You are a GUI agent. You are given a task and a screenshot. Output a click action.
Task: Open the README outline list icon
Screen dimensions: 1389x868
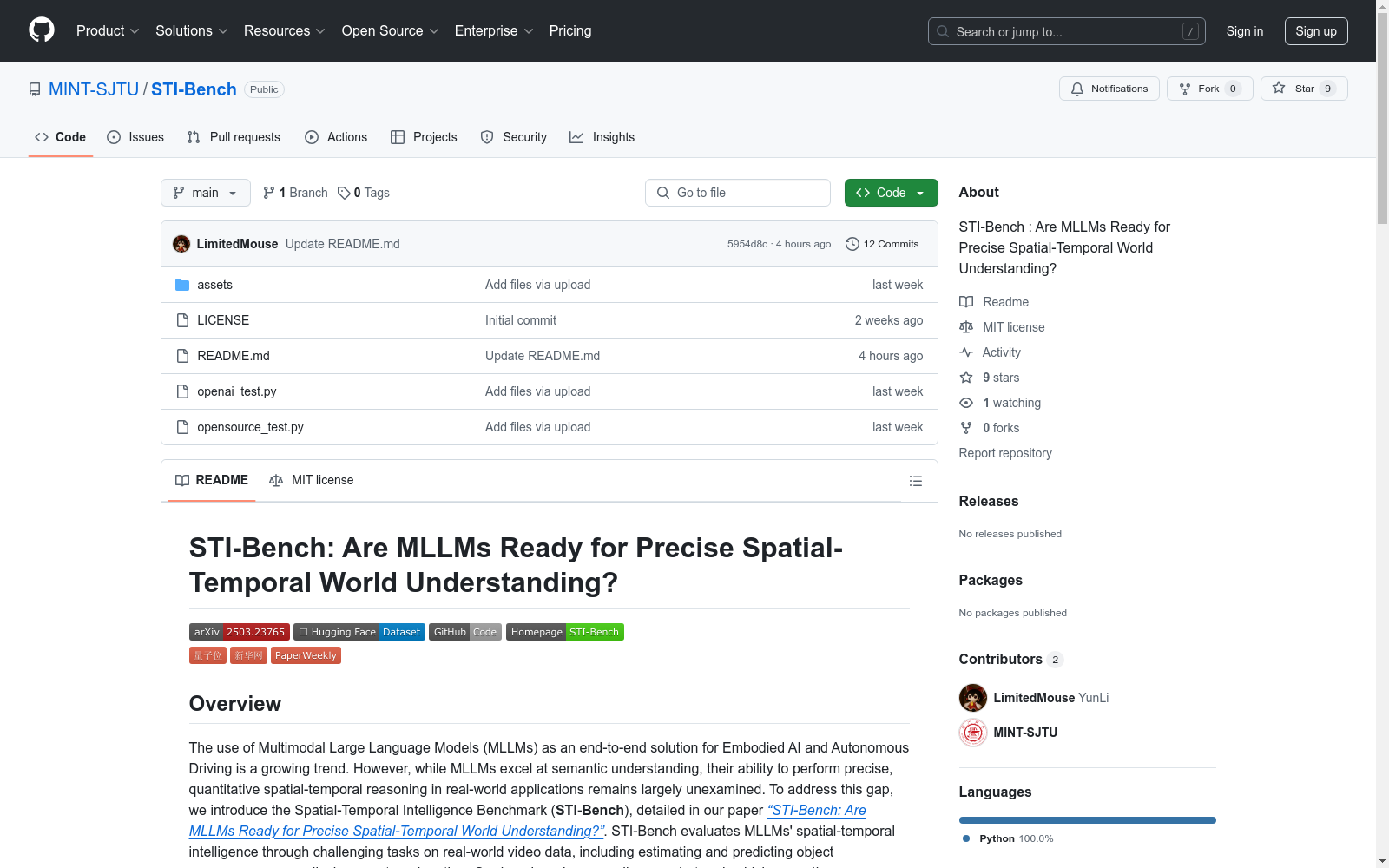click(915, 481)
